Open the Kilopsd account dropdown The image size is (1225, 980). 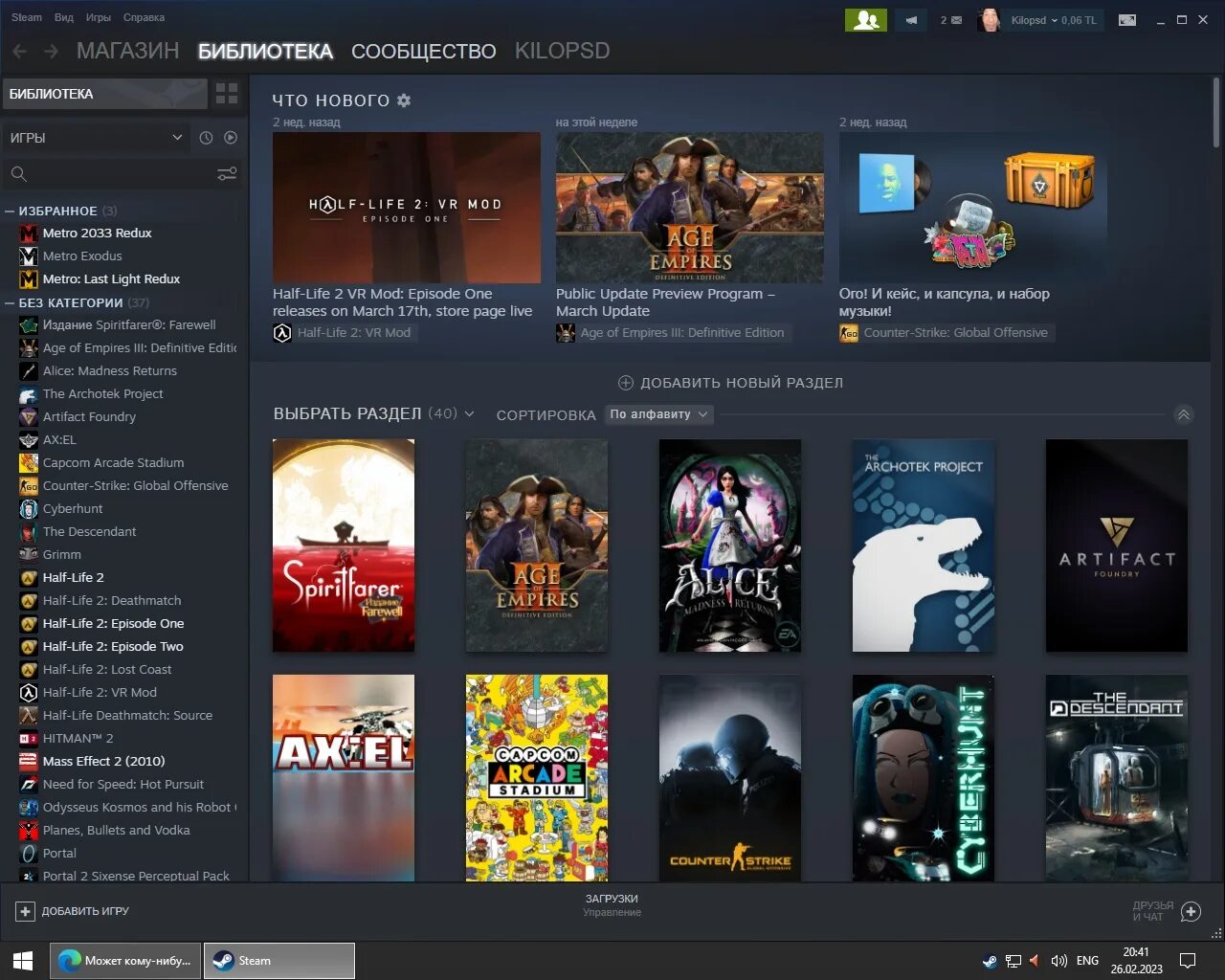point(1054,20)
